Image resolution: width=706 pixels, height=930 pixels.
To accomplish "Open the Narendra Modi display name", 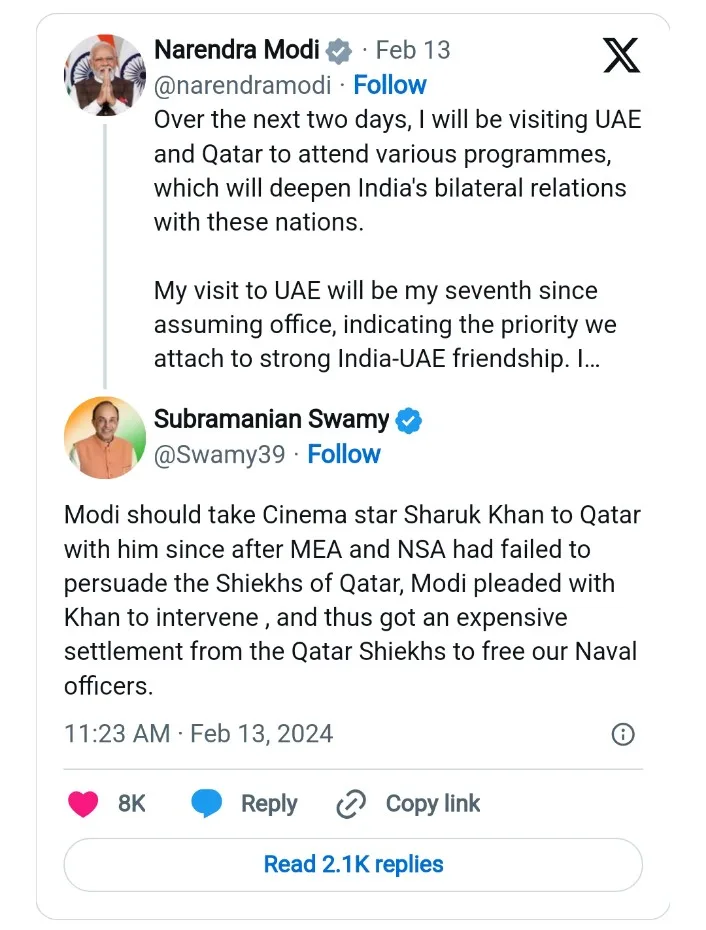I will 237,50.
